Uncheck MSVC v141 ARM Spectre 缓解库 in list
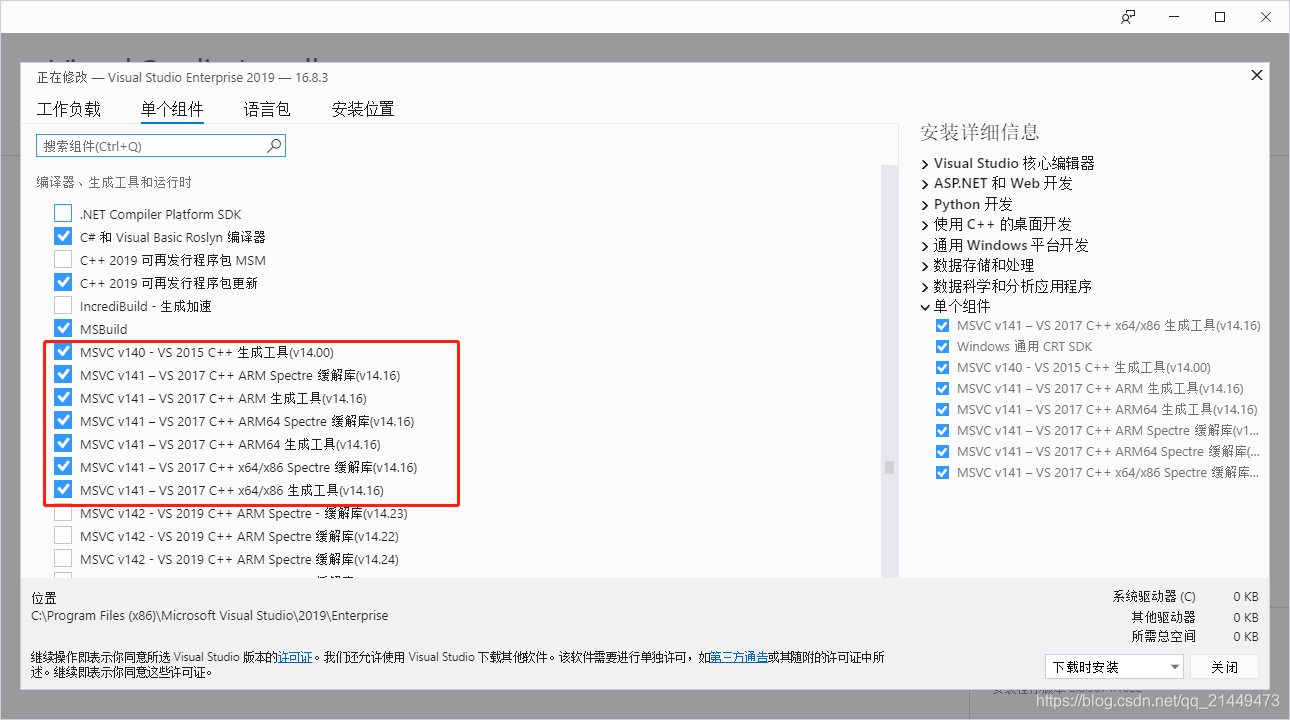The width and height of the screenshot is (1290, 720). [x=63, y=375]
